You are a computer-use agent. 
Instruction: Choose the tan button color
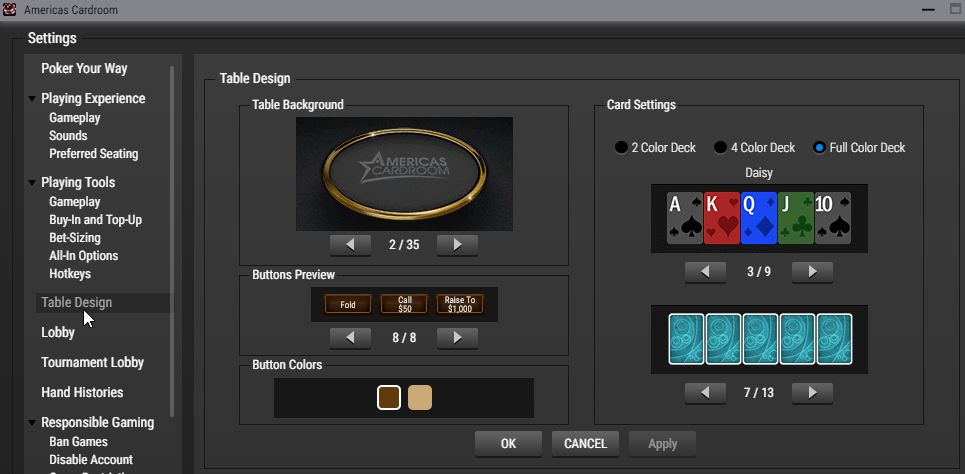(420, 398)
